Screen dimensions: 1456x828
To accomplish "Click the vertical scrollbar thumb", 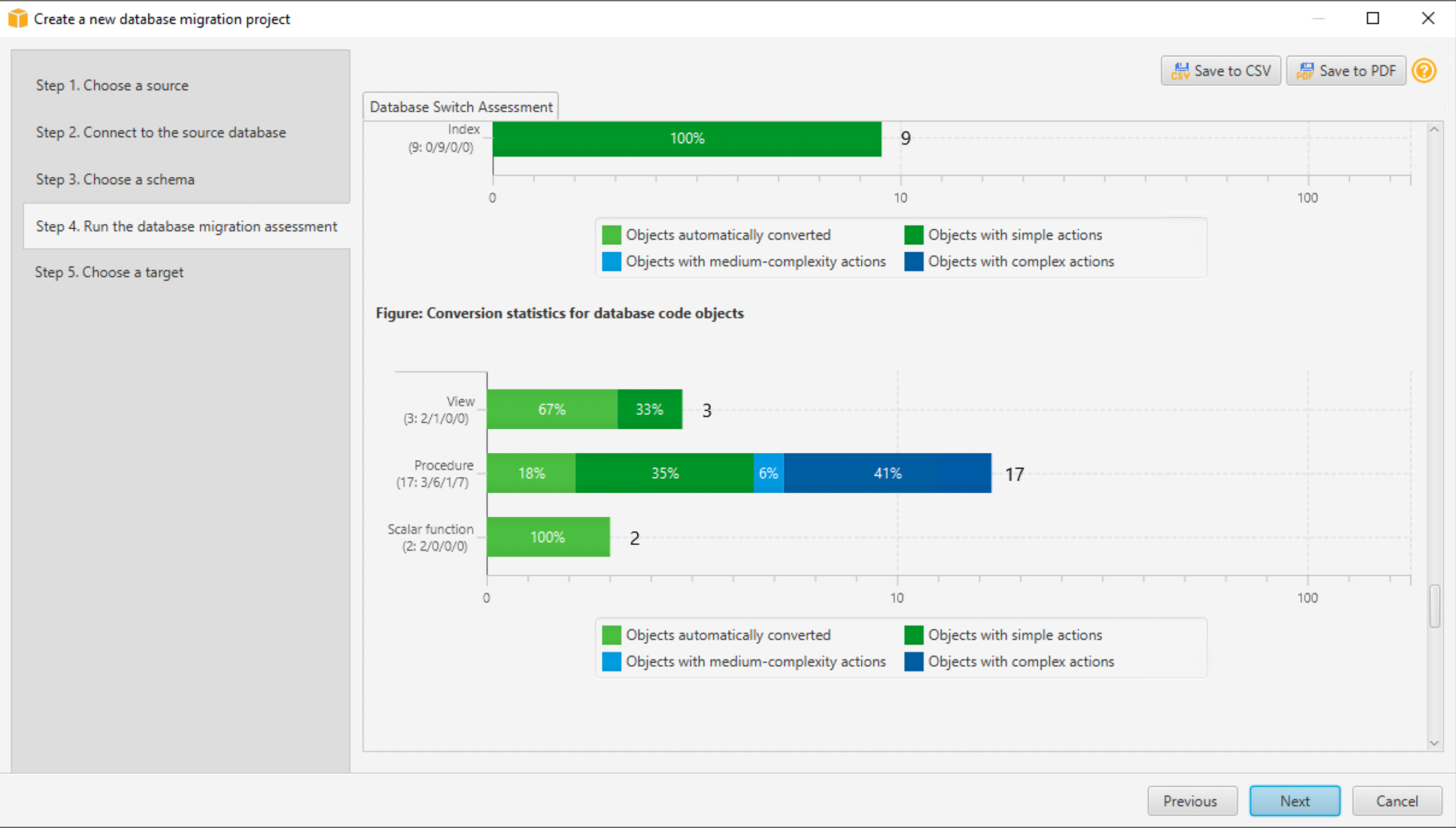I will (x=1435, y=606).
